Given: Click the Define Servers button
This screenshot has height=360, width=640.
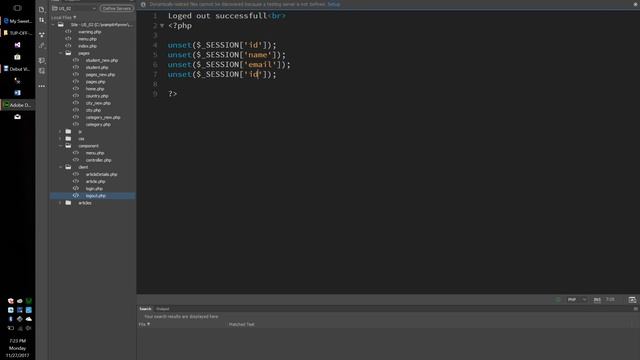Looking at the screenshot, I should (117, 8).
